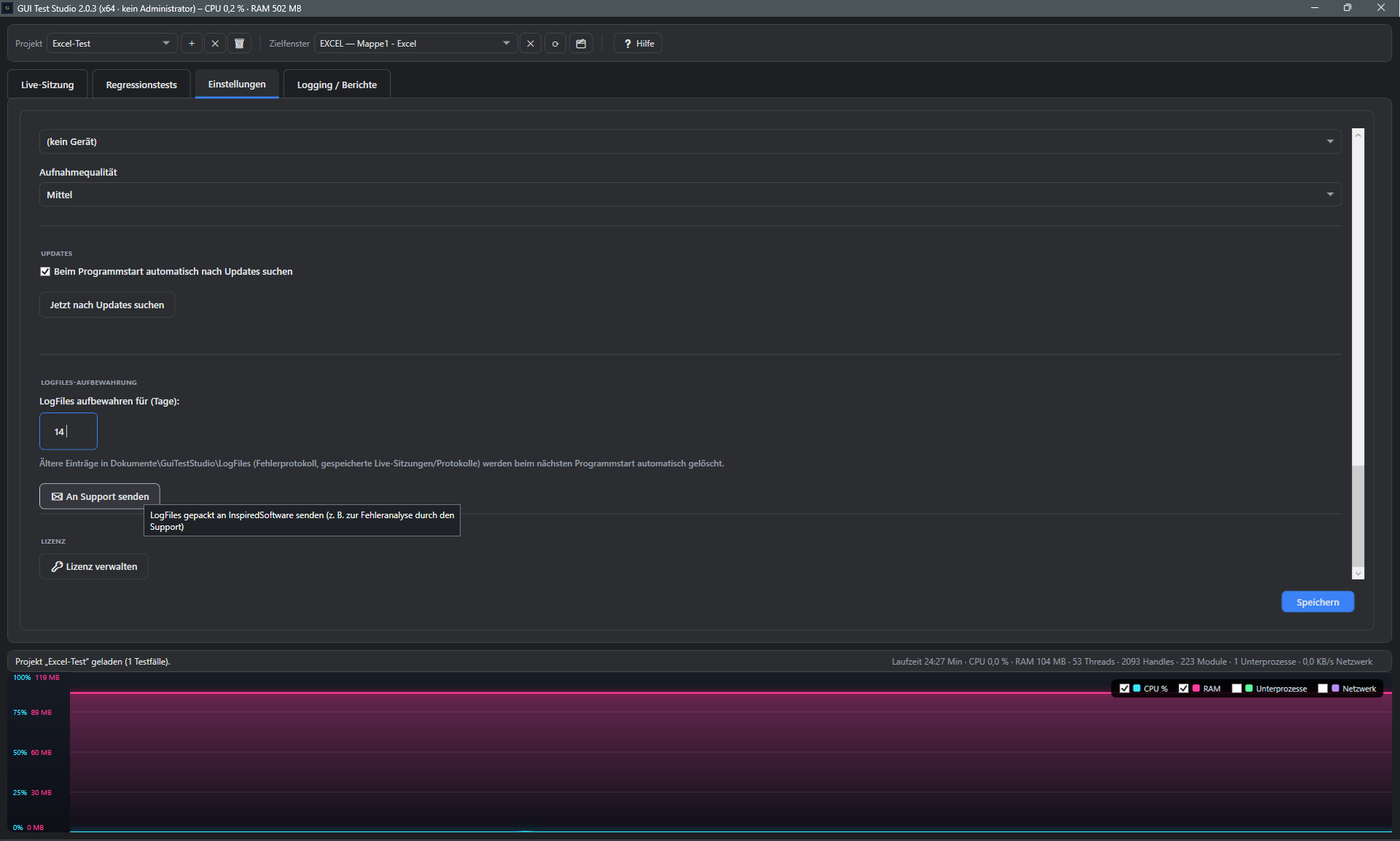Click the cyan CPU color swatch
The image size is (1400, 841).
(x=1137, y=689)
